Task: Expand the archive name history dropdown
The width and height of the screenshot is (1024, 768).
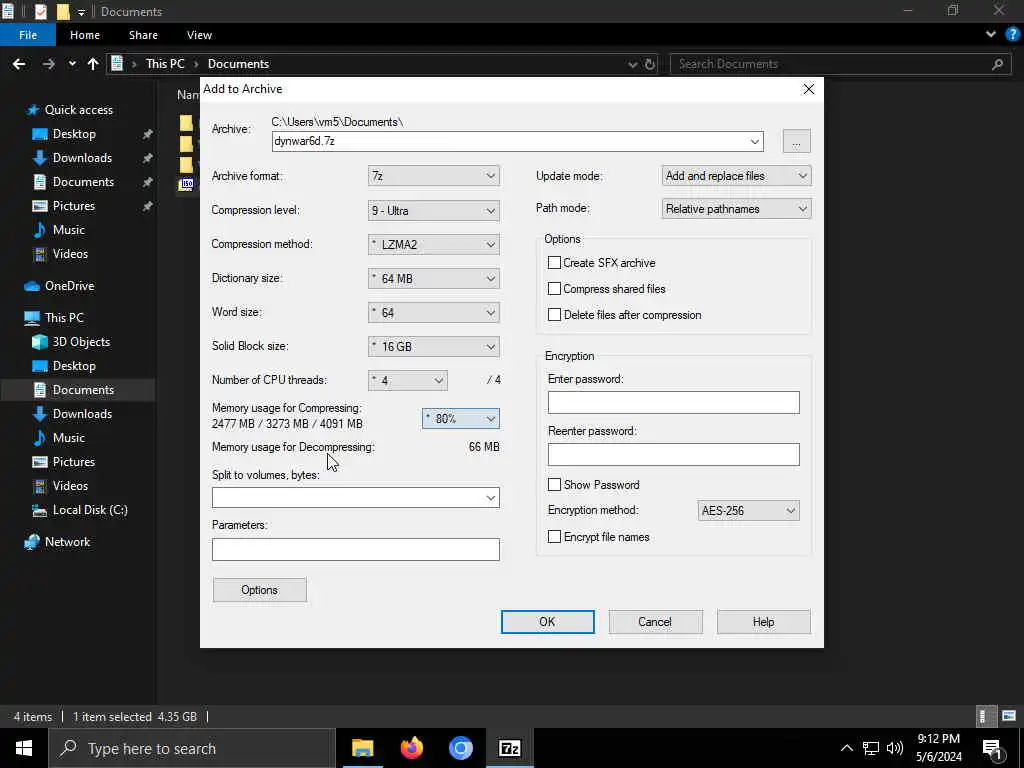Action: (x=755, y=141)
